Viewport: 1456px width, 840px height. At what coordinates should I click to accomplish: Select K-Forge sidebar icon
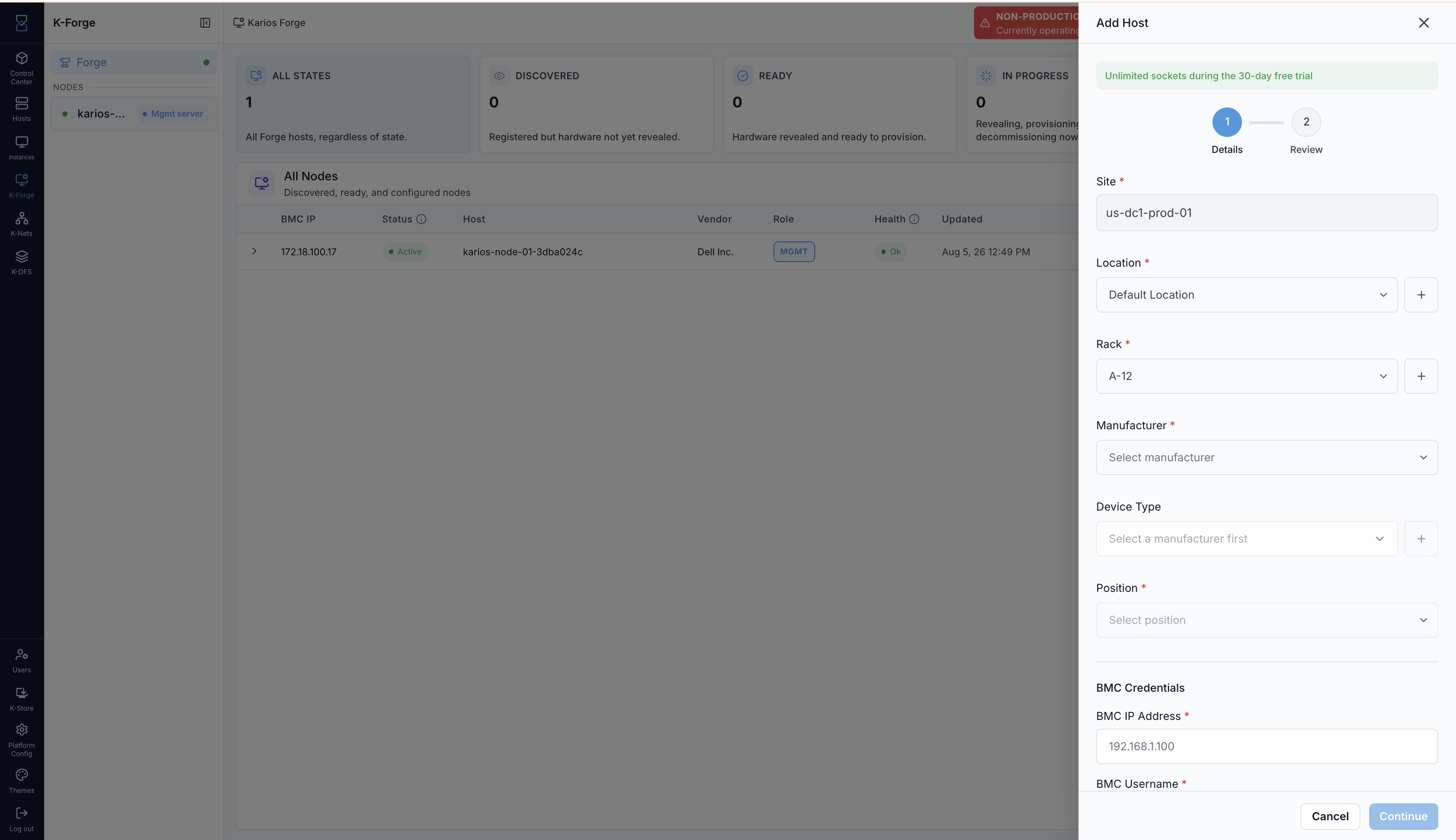tap(21, 186)
